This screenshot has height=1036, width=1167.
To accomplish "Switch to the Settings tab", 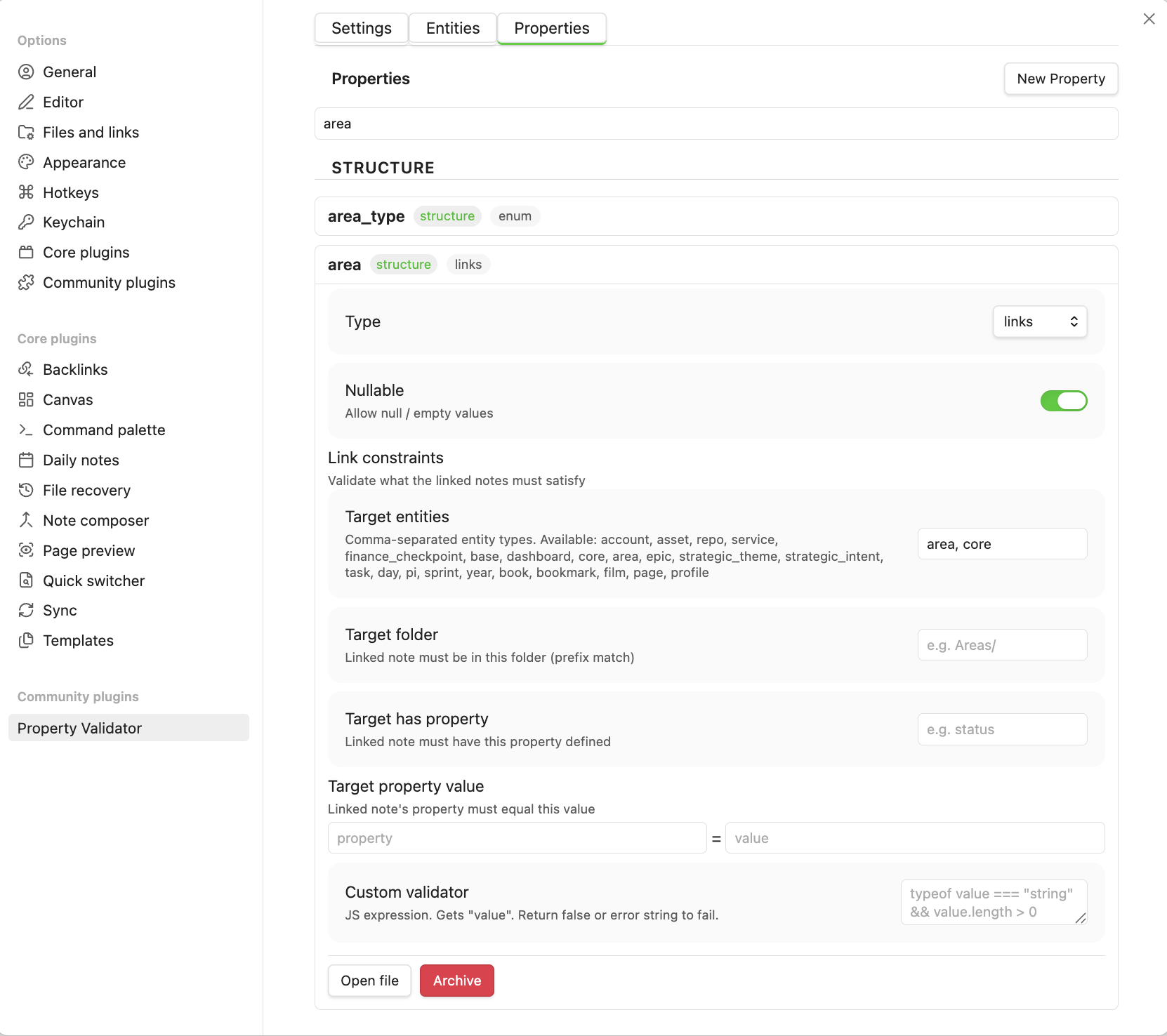I will point(361,28).
